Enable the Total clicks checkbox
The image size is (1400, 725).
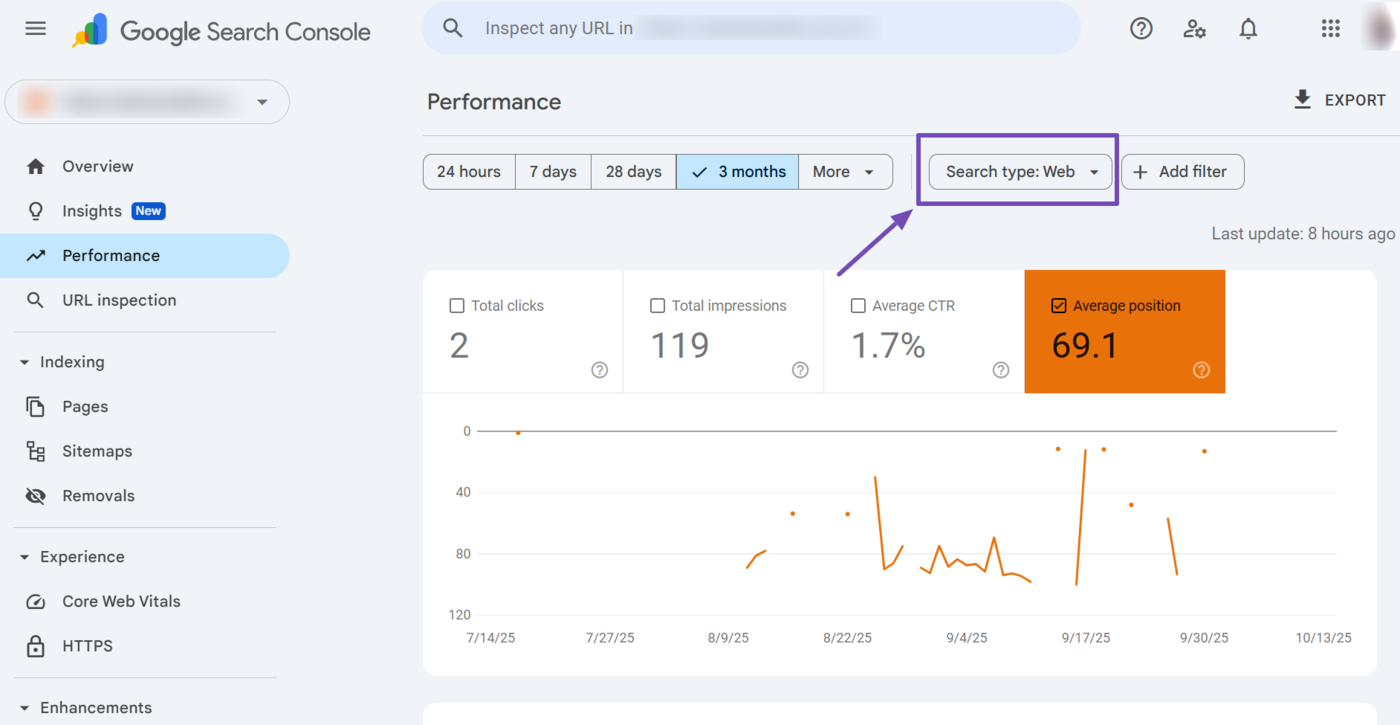(x=457, y=306)
